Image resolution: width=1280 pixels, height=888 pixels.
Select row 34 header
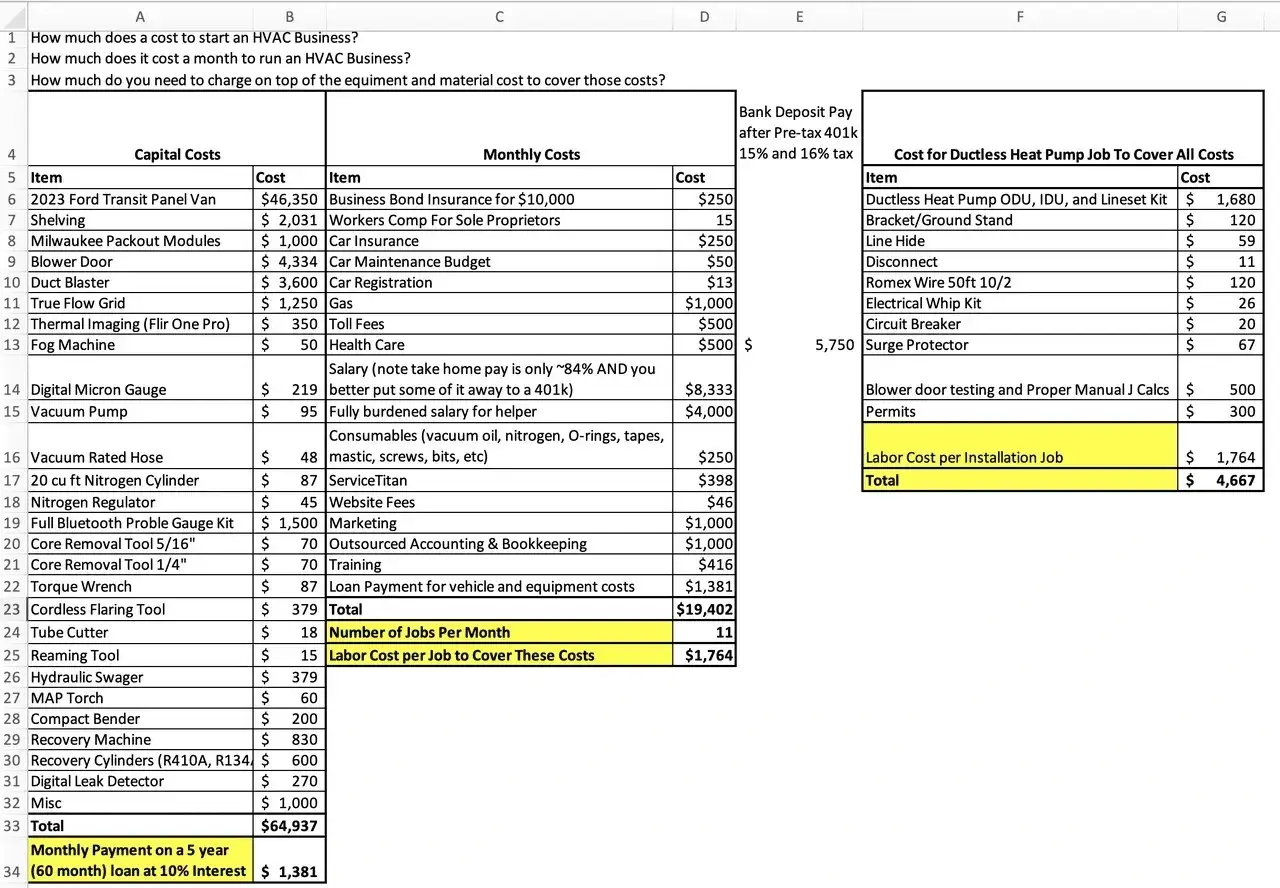click(13, 860)
